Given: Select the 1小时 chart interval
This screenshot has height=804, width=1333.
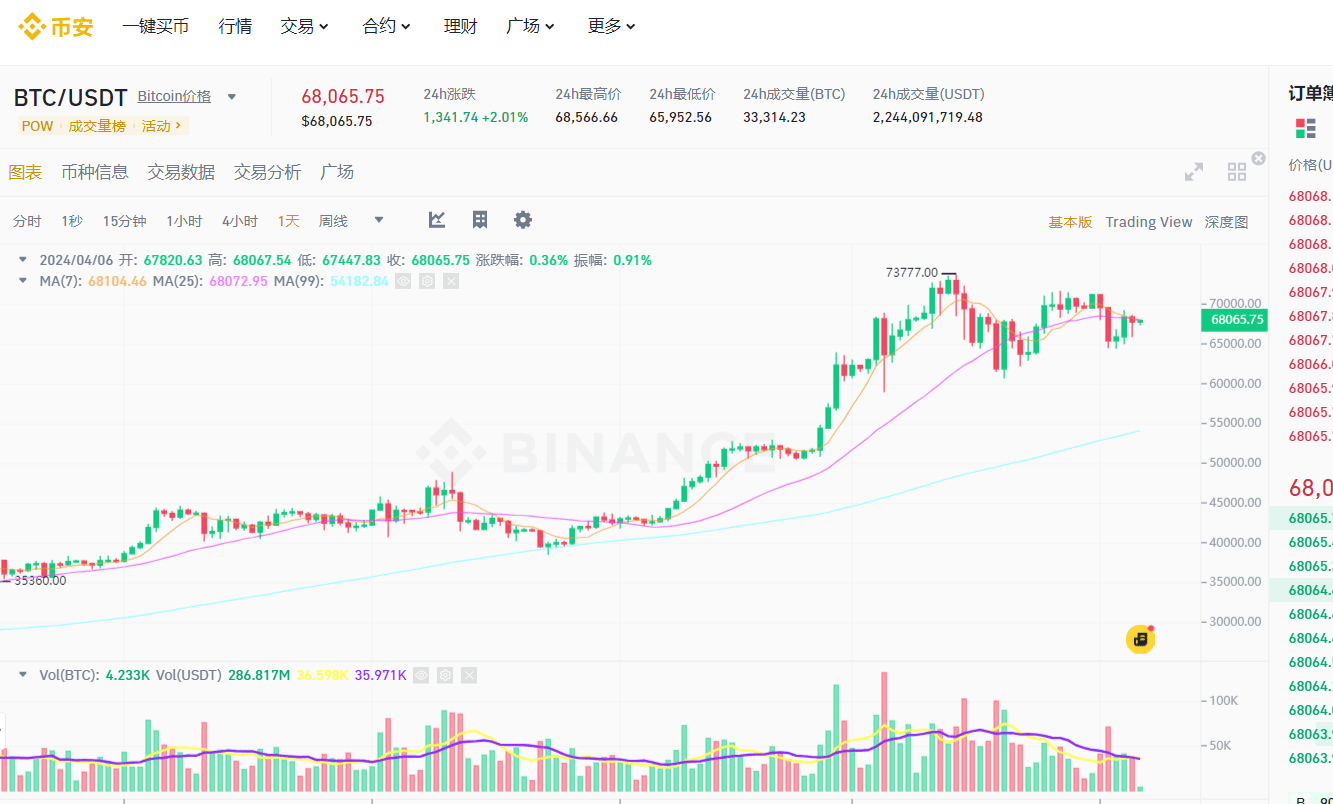Looking at the screenshot, I should (x=184, y=221).
